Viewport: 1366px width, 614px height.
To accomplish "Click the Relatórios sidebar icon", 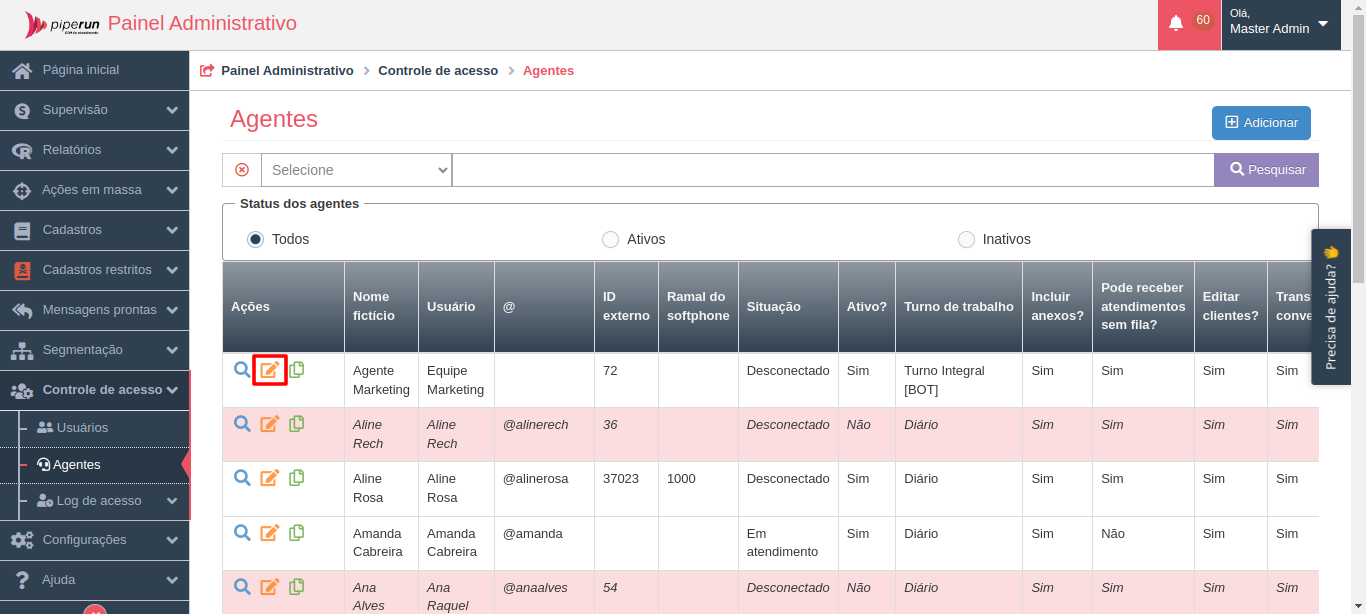I will 22,150.
